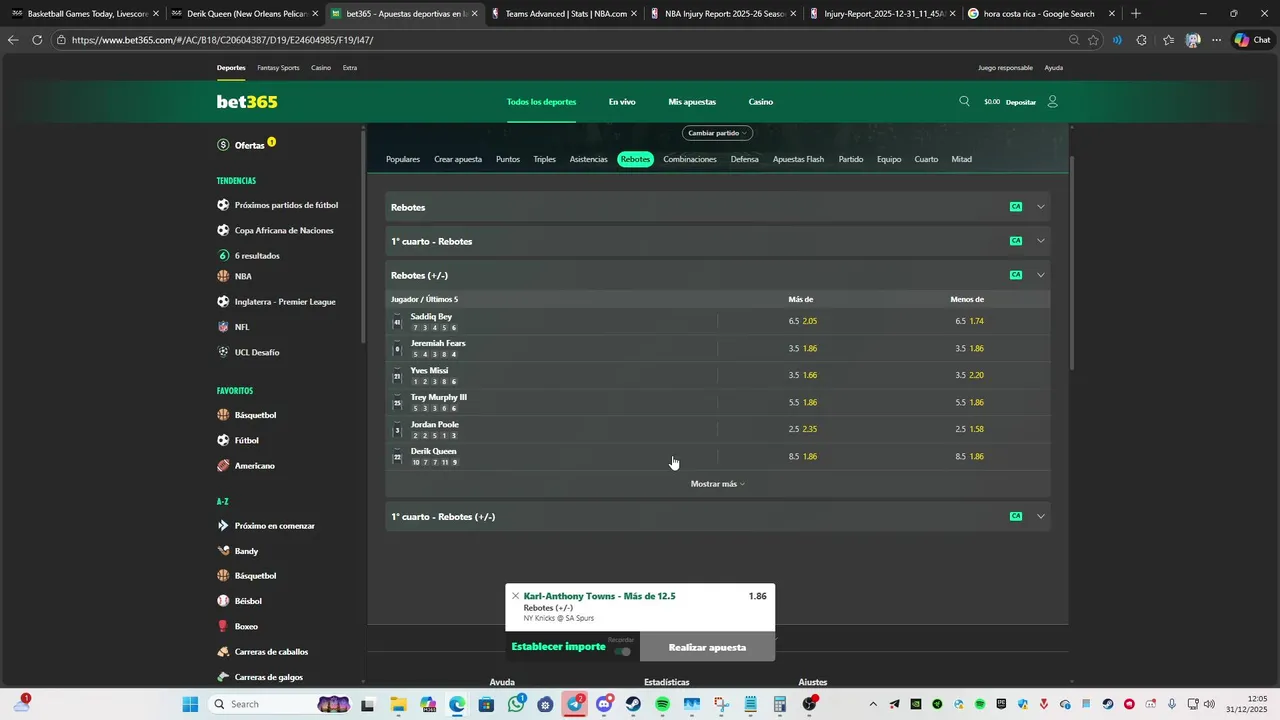Open the Bandy sport icon
Image resolution: width=1280 pixels, height=720 pixels.
tap(223, 551)
